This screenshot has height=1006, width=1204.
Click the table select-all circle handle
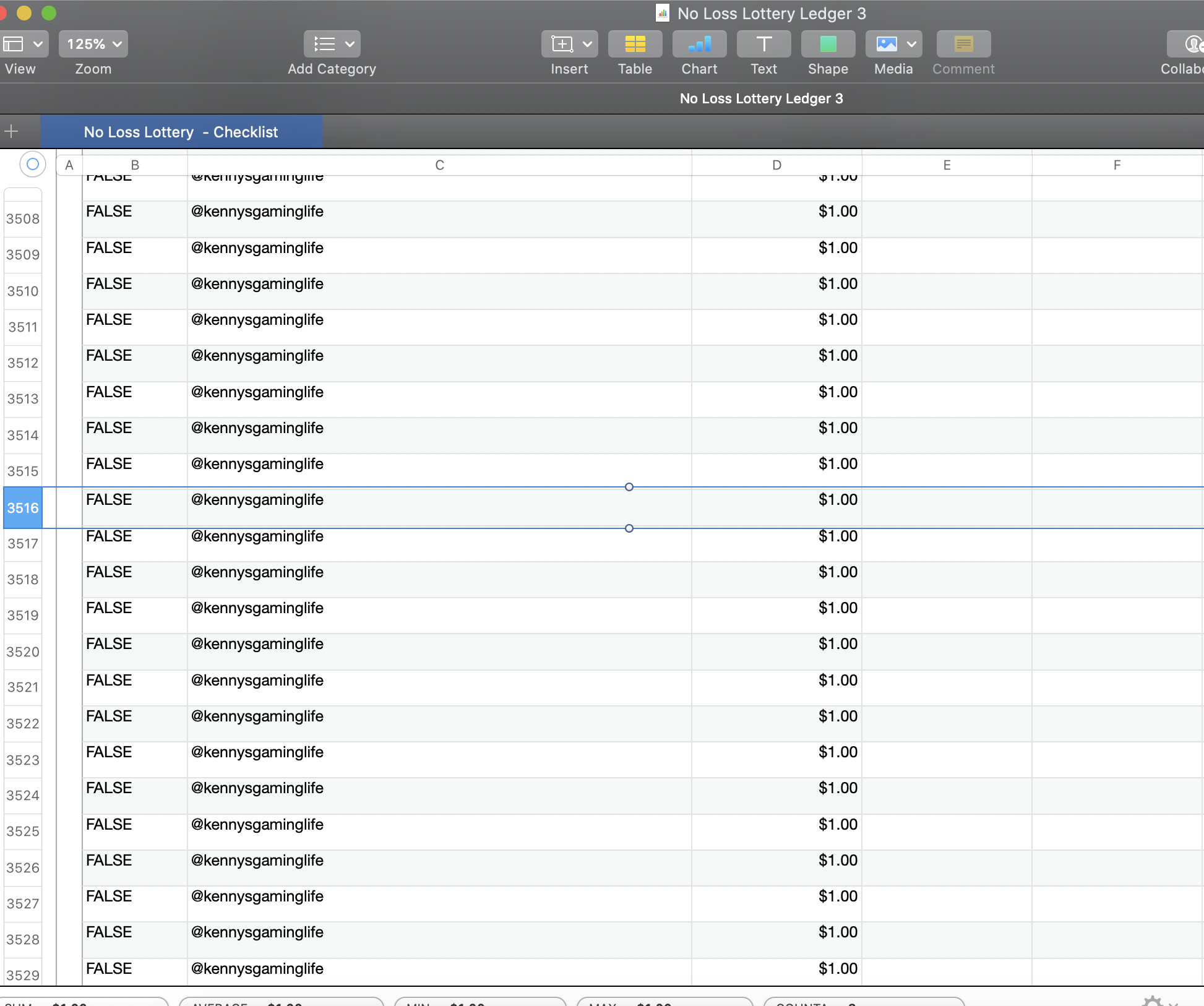pyautogui.click(x=33, y=164)
